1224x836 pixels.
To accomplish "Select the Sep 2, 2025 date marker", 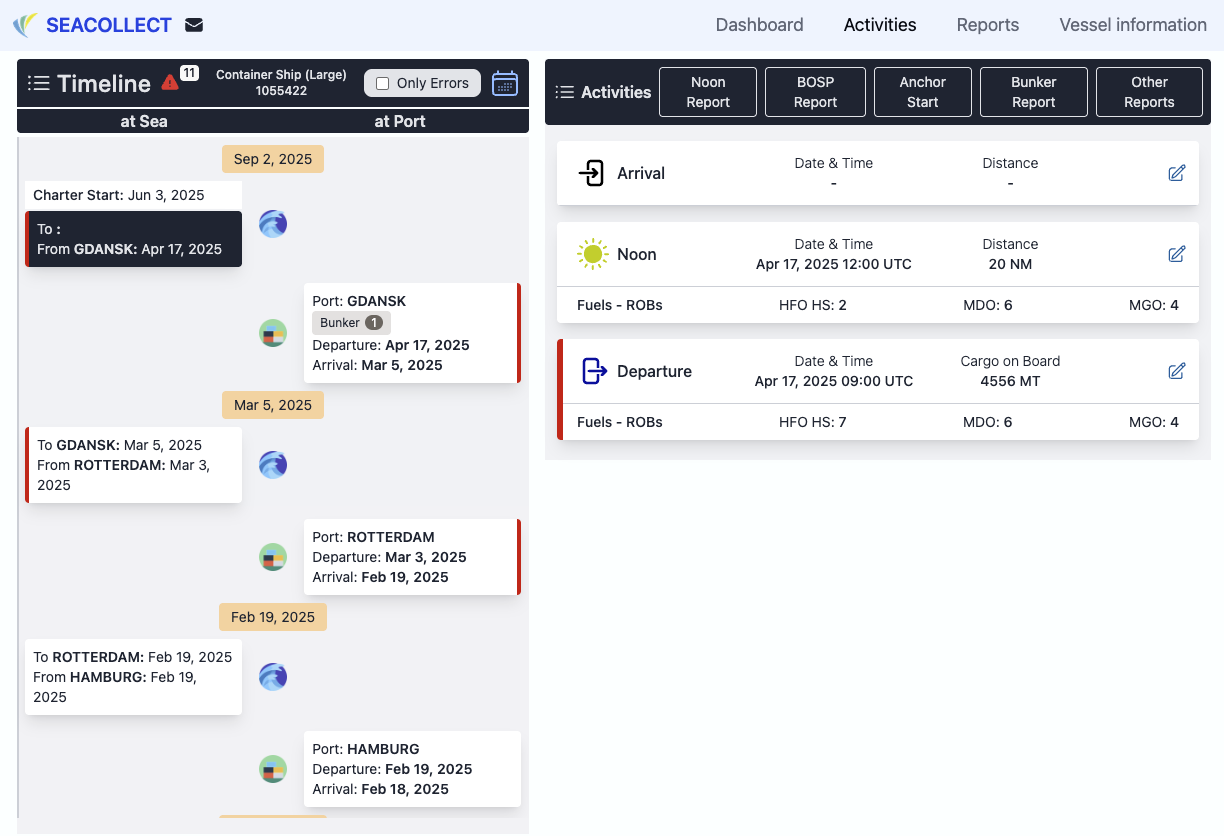I will pyautogui.click(x=273, y=159).
